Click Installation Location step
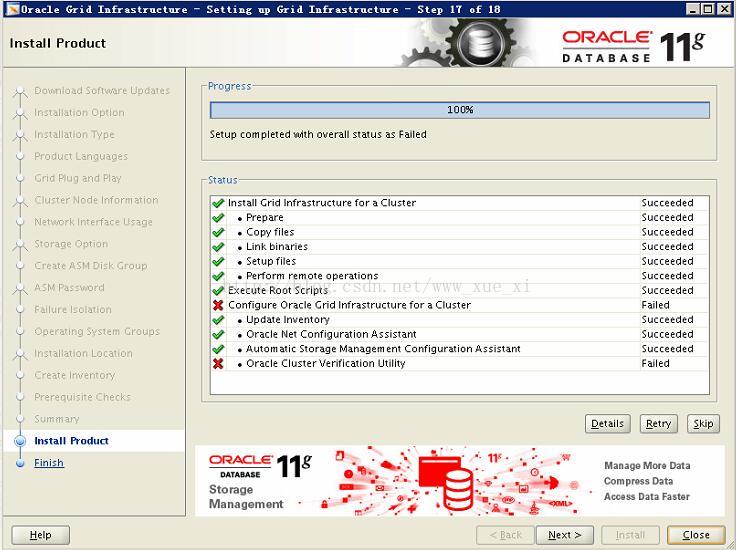Screen dimensions: 736x550 (x=83, y=353)
